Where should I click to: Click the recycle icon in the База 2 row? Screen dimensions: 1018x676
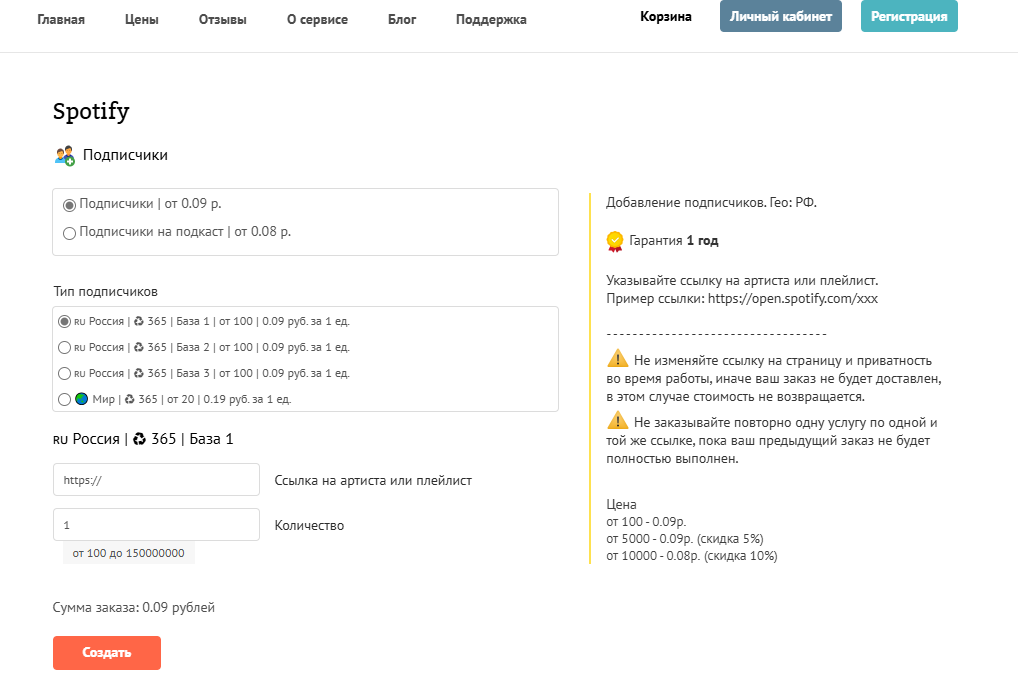click(138, 347)
